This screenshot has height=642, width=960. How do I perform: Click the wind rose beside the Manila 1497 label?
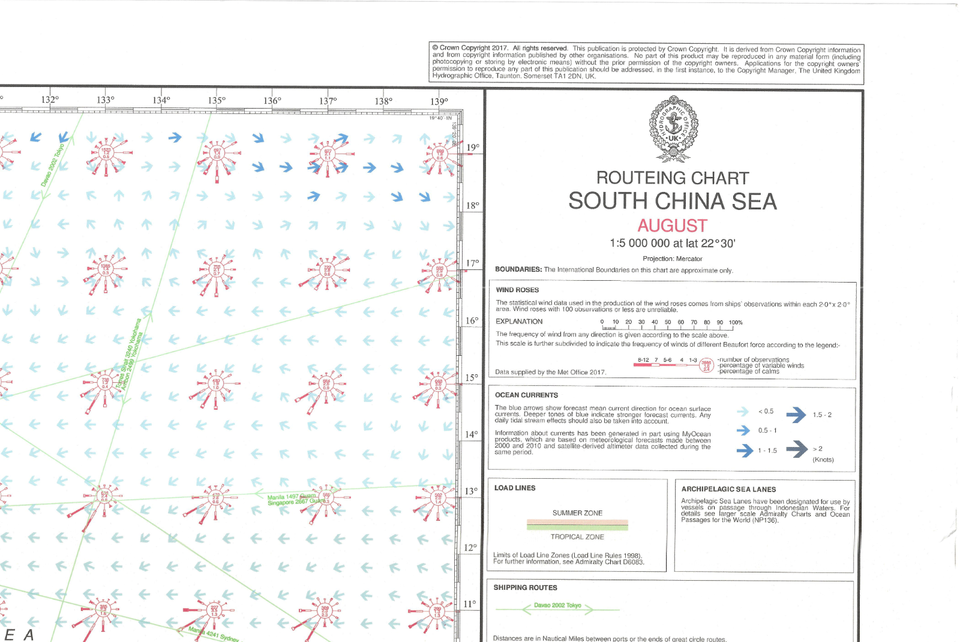[x=326, y=497]
